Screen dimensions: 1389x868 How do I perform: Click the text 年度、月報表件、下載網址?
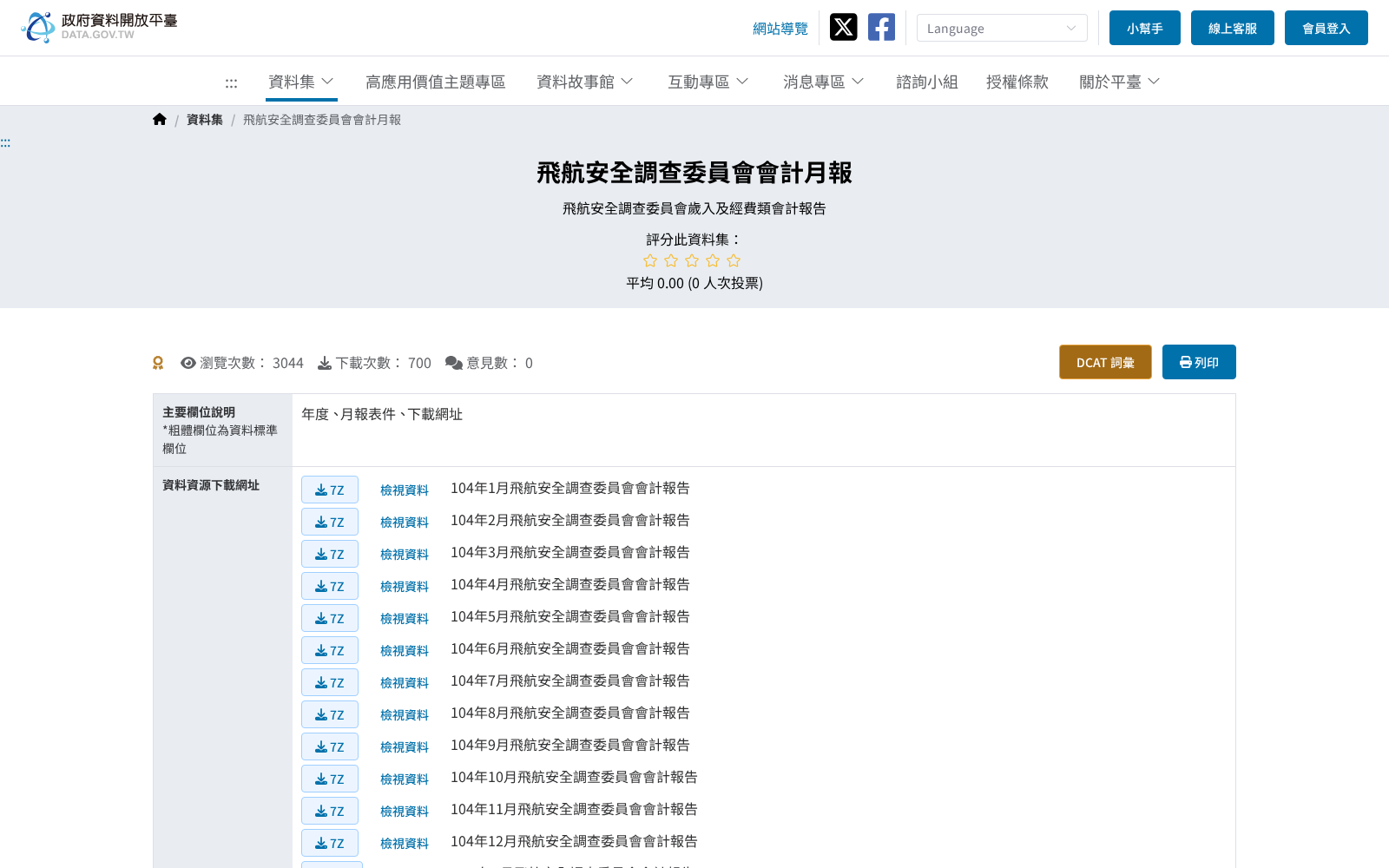[x=382, y=414]
